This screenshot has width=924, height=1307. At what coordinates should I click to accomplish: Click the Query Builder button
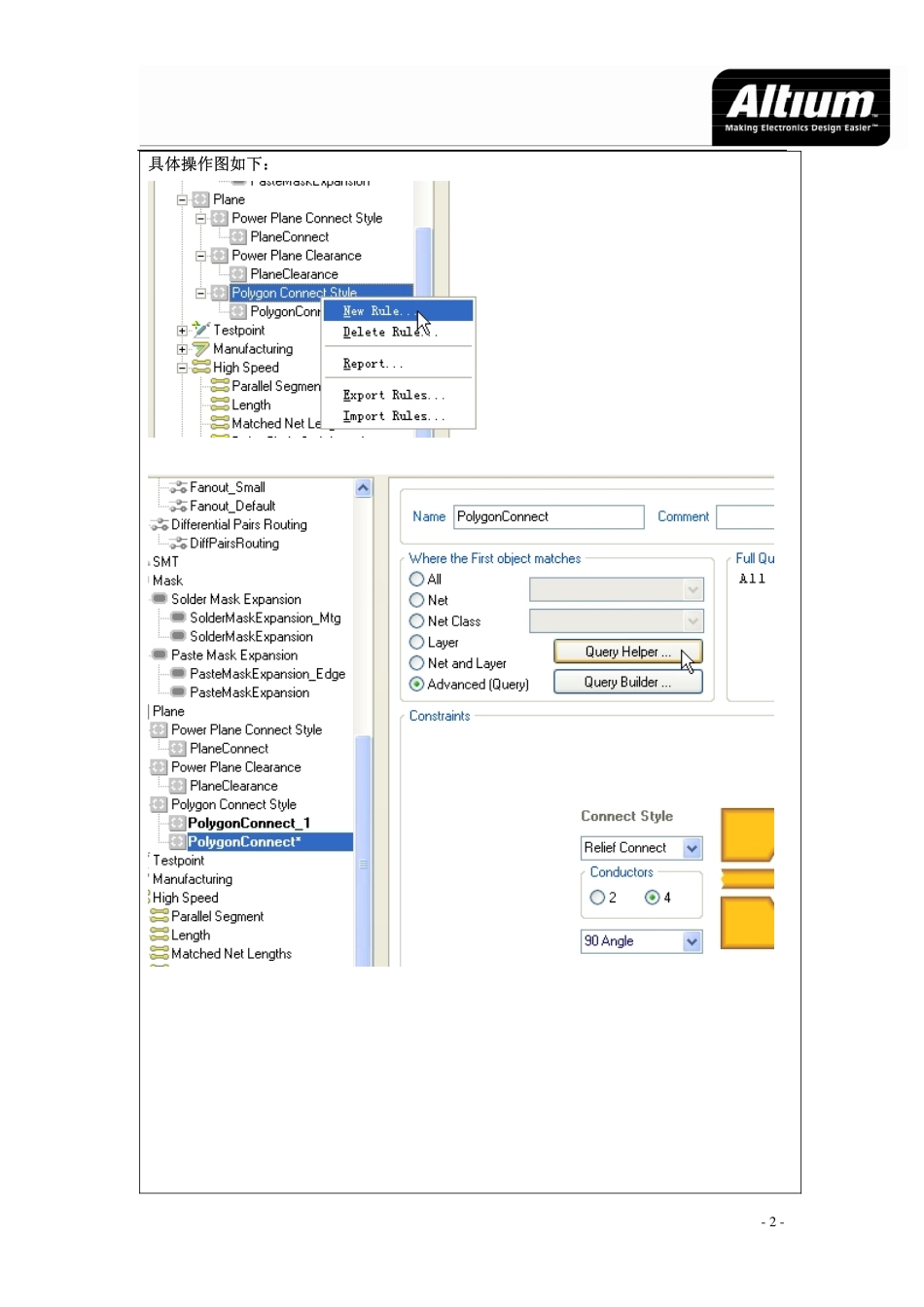(x=628, y=683)
